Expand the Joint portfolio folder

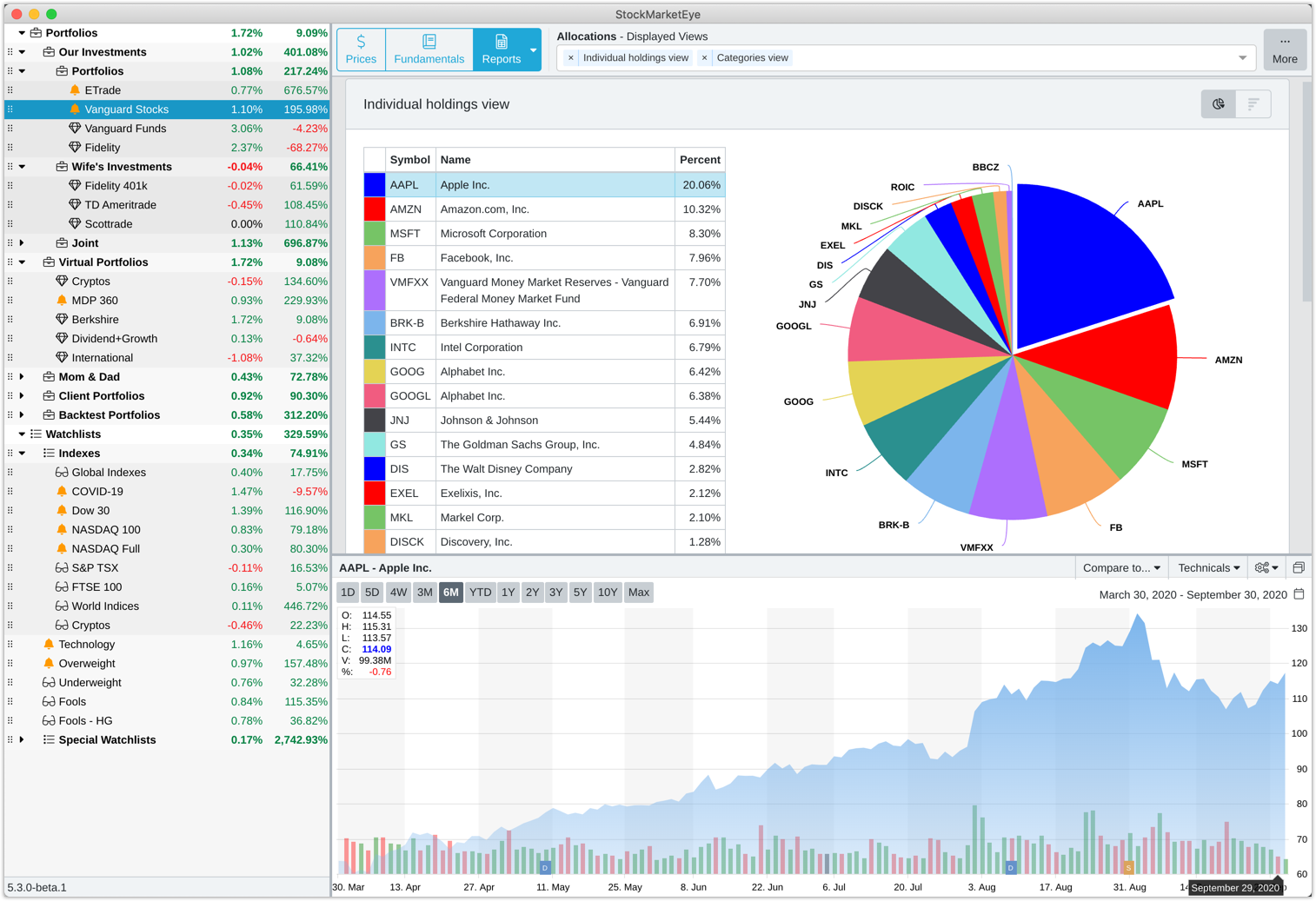(x=22, y=243)
